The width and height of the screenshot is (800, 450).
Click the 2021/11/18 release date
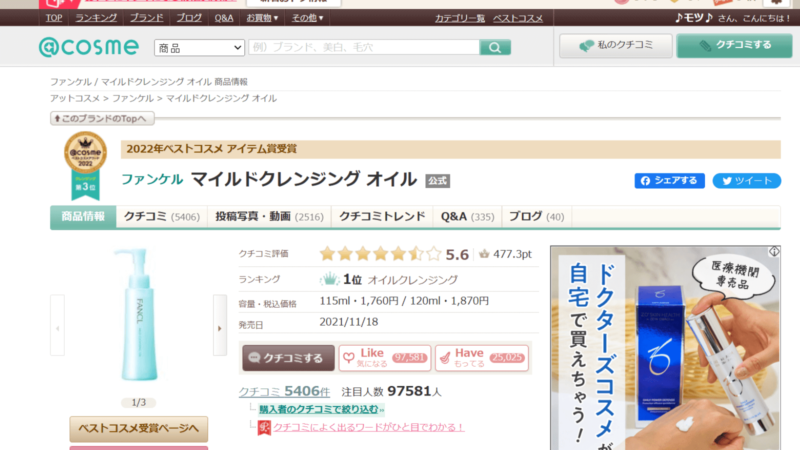[349, 322]
